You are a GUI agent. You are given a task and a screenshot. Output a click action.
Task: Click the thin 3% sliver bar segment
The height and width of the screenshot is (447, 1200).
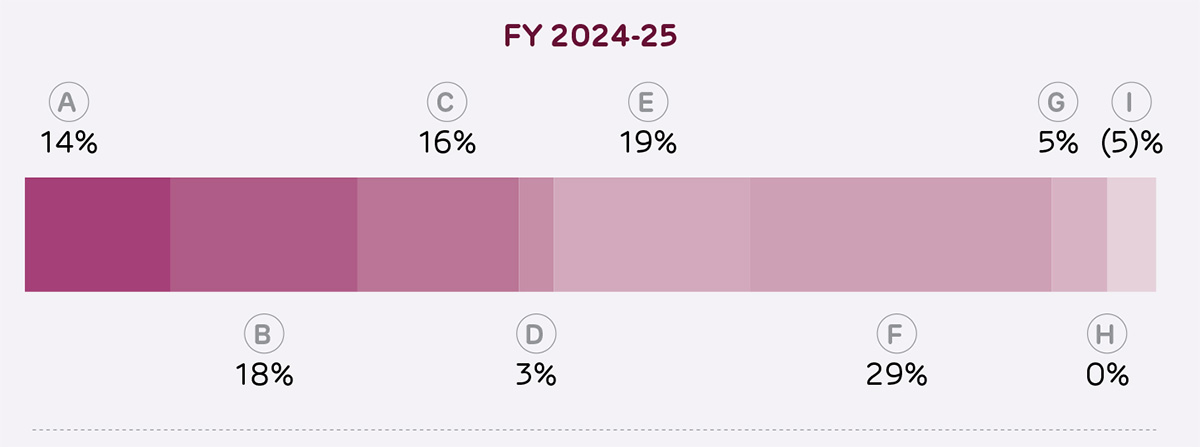pos(536,235)
